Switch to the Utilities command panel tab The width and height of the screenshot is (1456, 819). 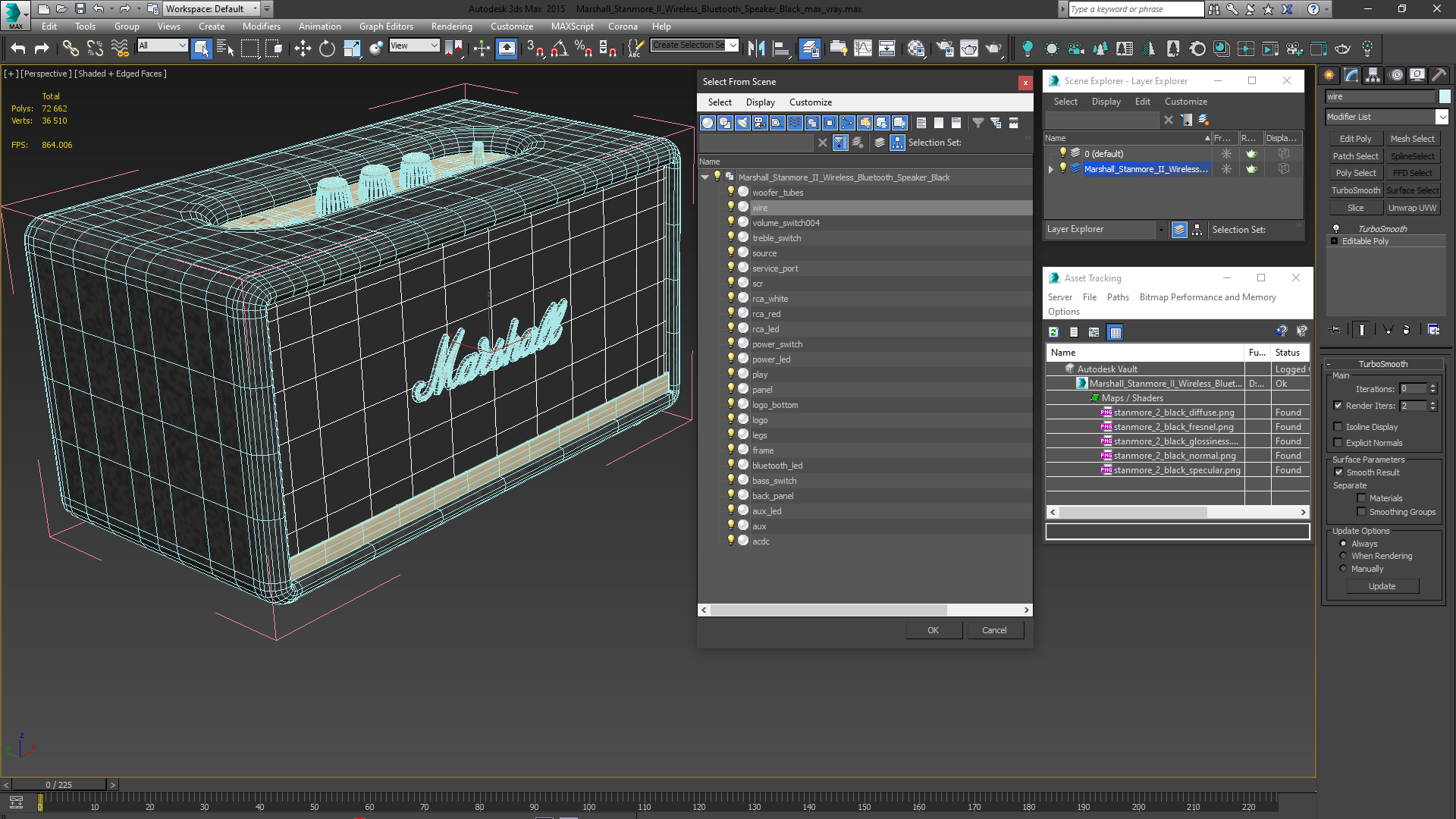(x=1439, y=75)
